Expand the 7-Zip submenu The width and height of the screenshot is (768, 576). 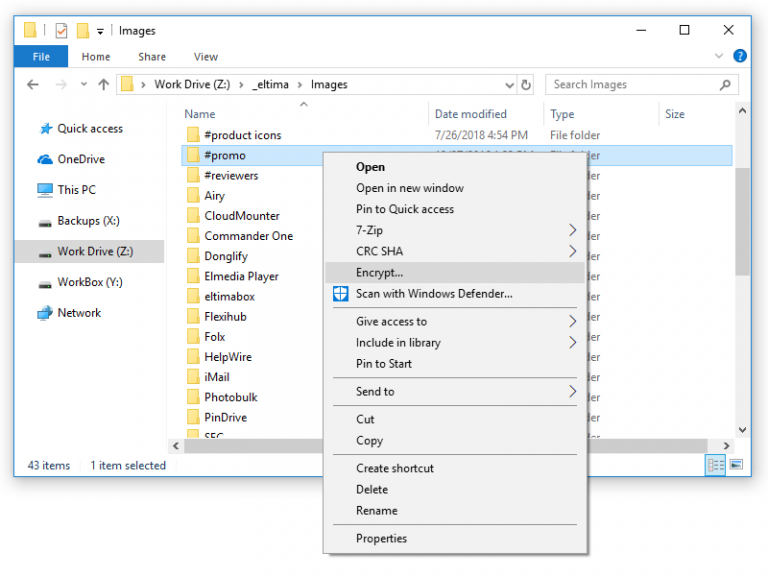[x=455, y=230]
